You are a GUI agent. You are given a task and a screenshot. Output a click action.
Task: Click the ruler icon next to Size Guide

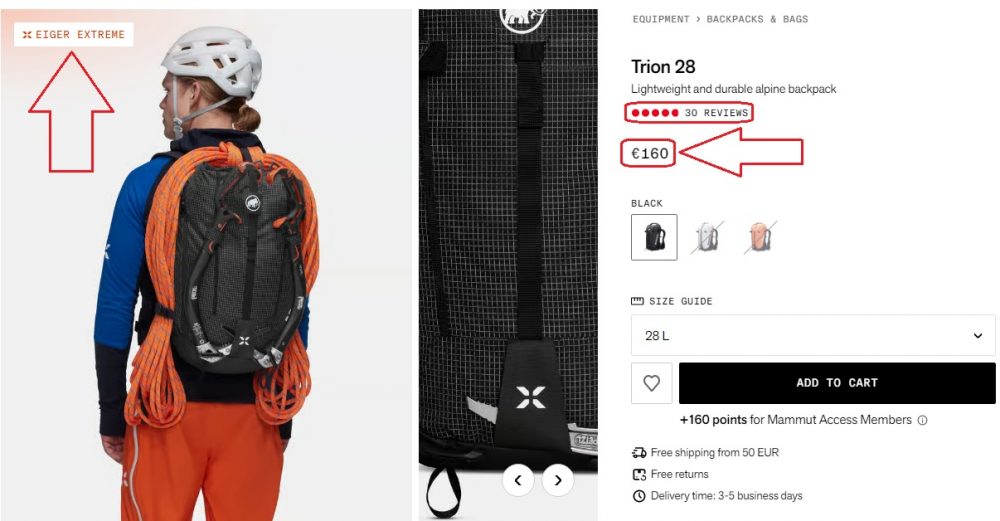click(637, 301)
